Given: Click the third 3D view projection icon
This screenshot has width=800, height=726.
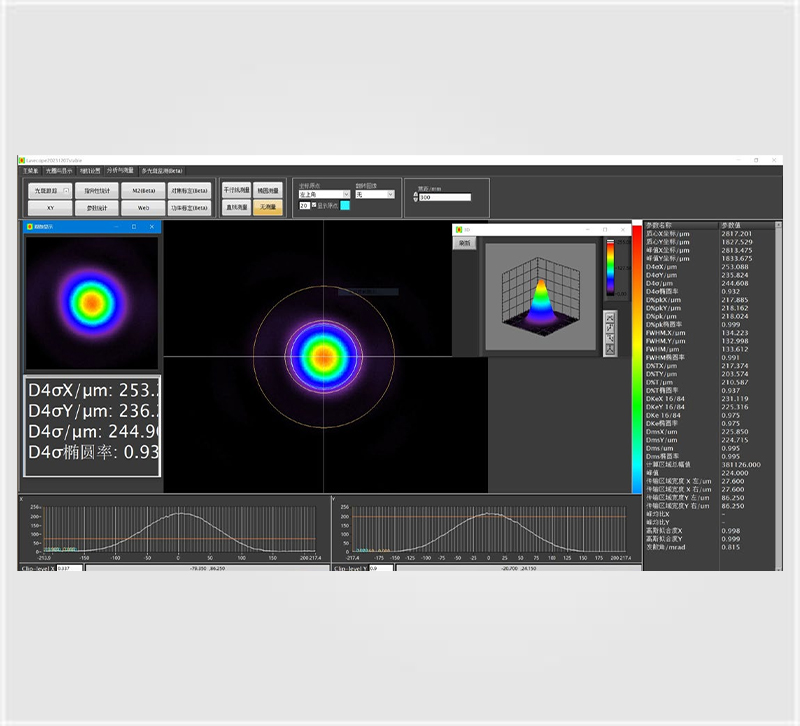Looking at the screenshot, I should tap(610, 338).
